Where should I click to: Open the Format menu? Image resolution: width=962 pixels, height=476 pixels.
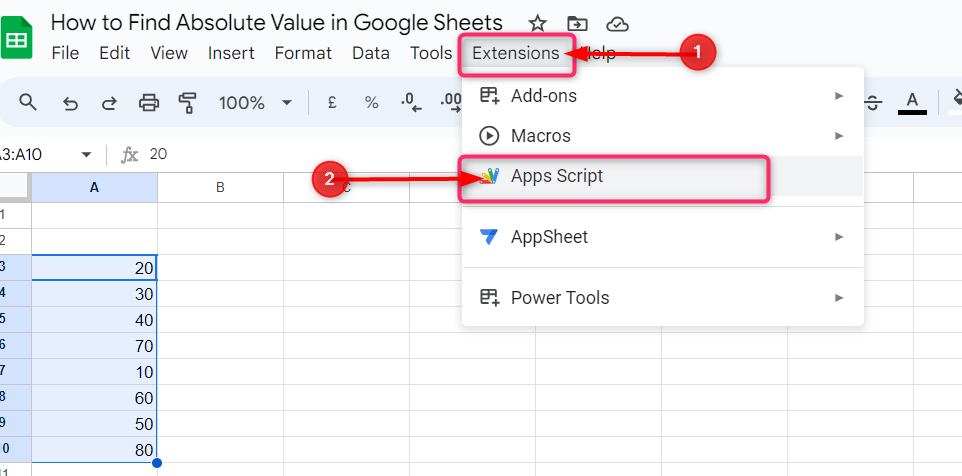coord(303,53)
